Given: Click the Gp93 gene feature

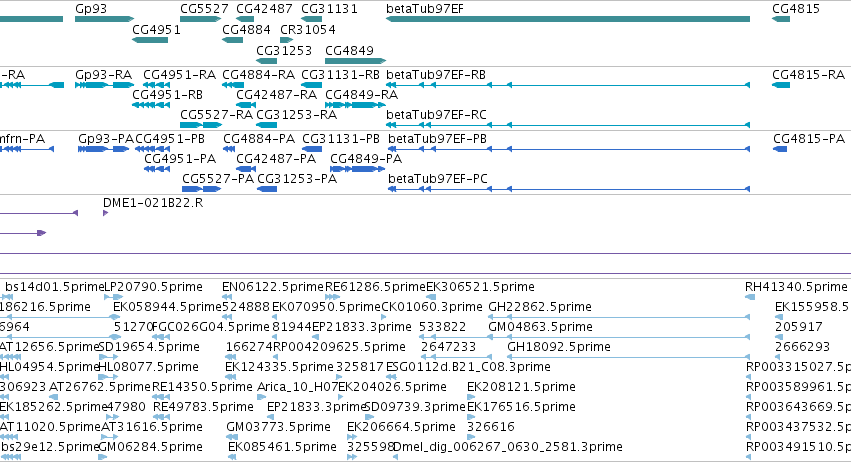Looking at the screenshot, I should point(105,19).
